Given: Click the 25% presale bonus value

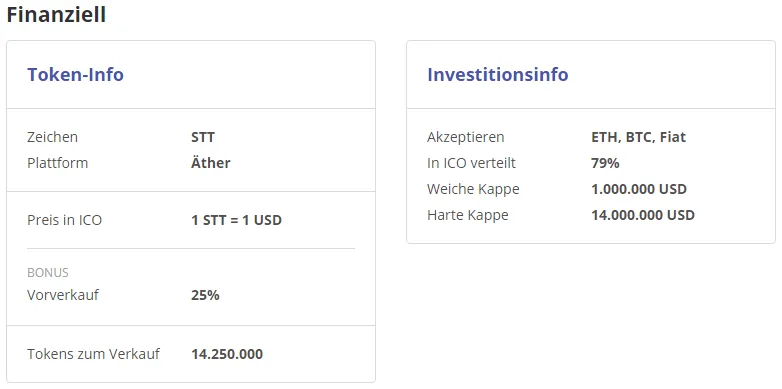Looking at the screenshot, I should click(205, 295).
